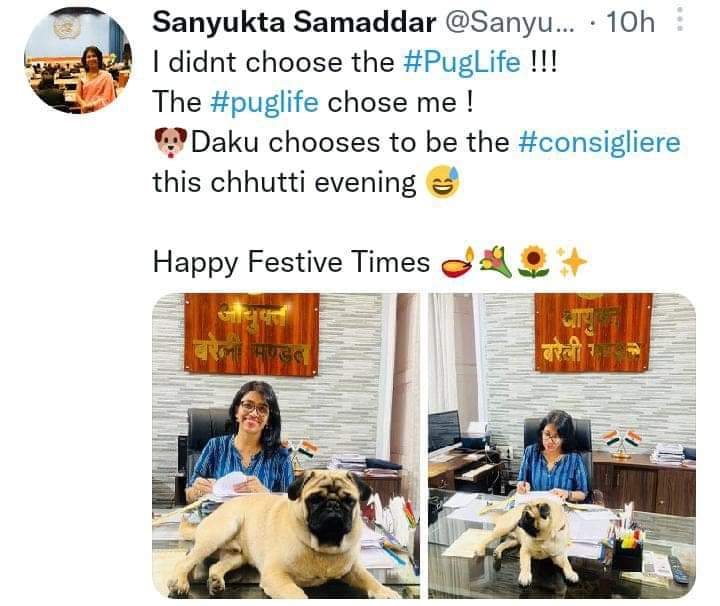Image resolution: width=720 pixels, height=606 pixels.
Task: Click the text 'this chhutti evening'
Action: pos(284,183)
